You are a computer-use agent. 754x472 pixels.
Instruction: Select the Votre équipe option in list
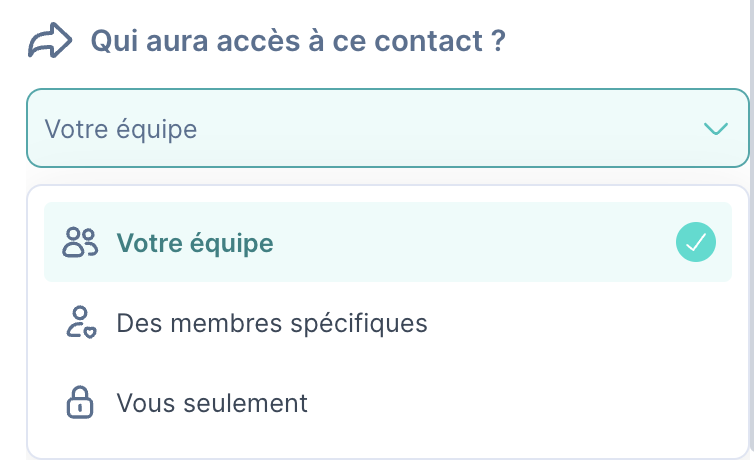click(388, 242)
